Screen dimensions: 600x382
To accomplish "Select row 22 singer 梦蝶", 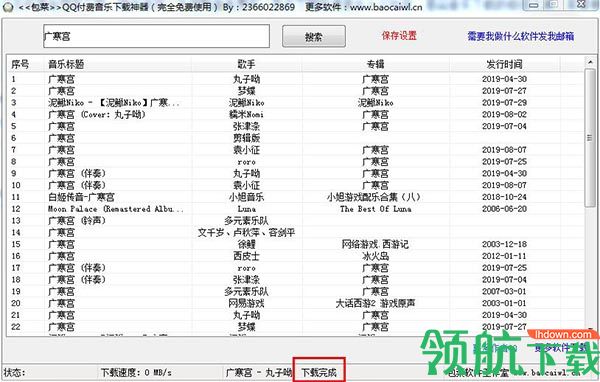I will (x=246, y=327).
